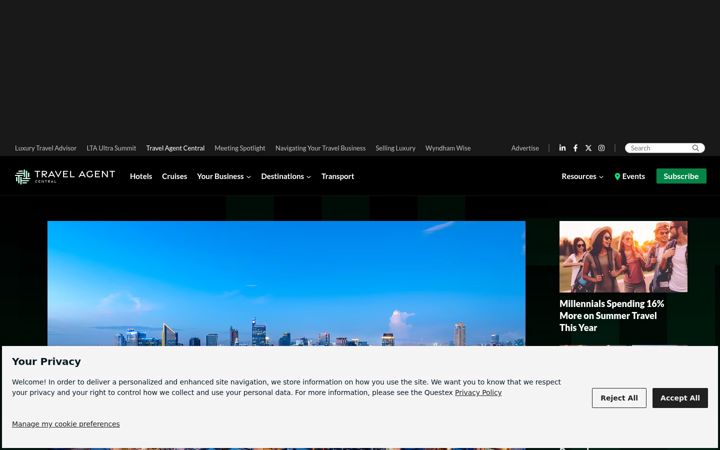The height and width of the screenshot is (450, 720).
Task: Click Accept All cookies button
Action: point(680,398)
